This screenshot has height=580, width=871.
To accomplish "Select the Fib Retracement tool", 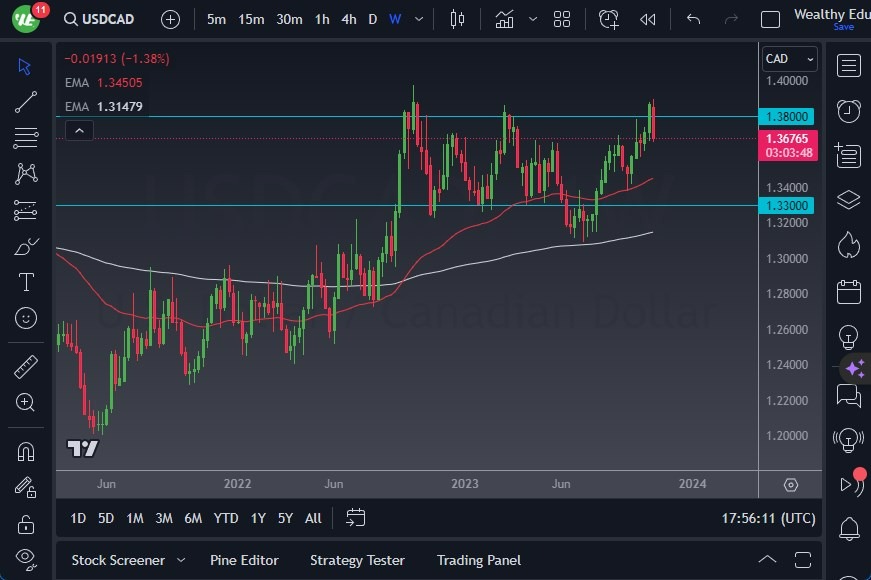I will tap(25, 137).
